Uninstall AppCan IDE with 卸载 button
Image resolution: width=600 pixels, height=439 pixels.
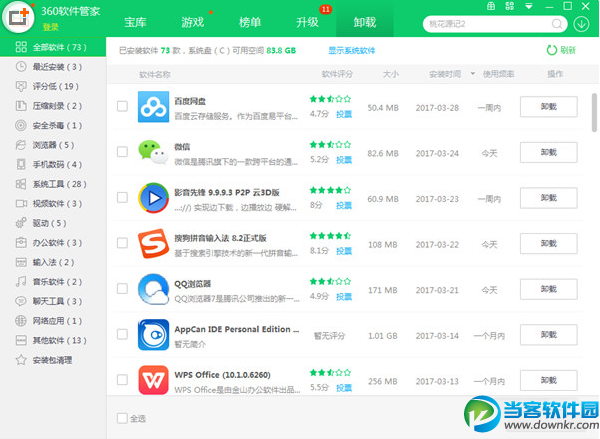[x=548, y=335]
